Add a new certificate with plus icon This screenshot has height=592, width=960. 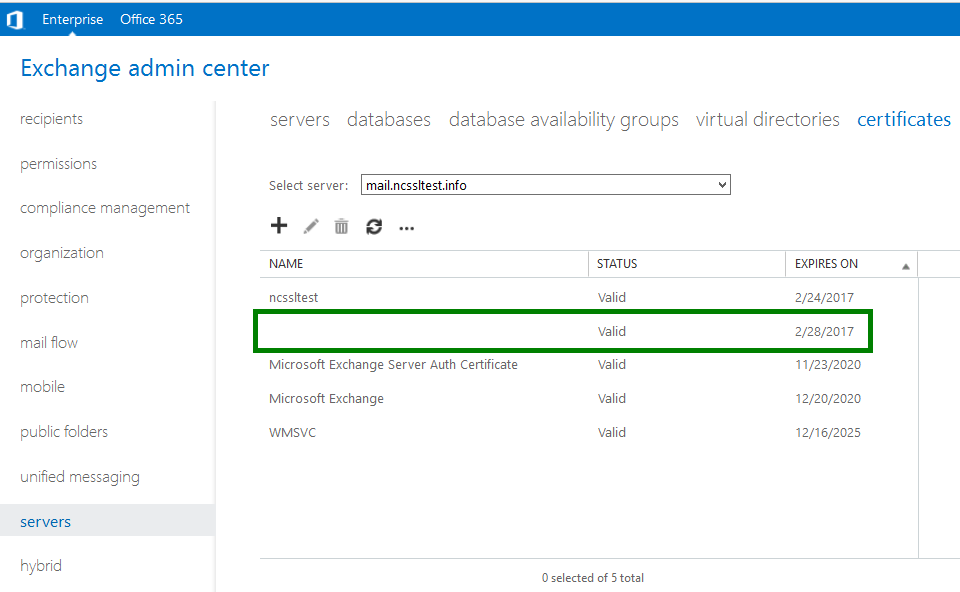click(279, 226)
